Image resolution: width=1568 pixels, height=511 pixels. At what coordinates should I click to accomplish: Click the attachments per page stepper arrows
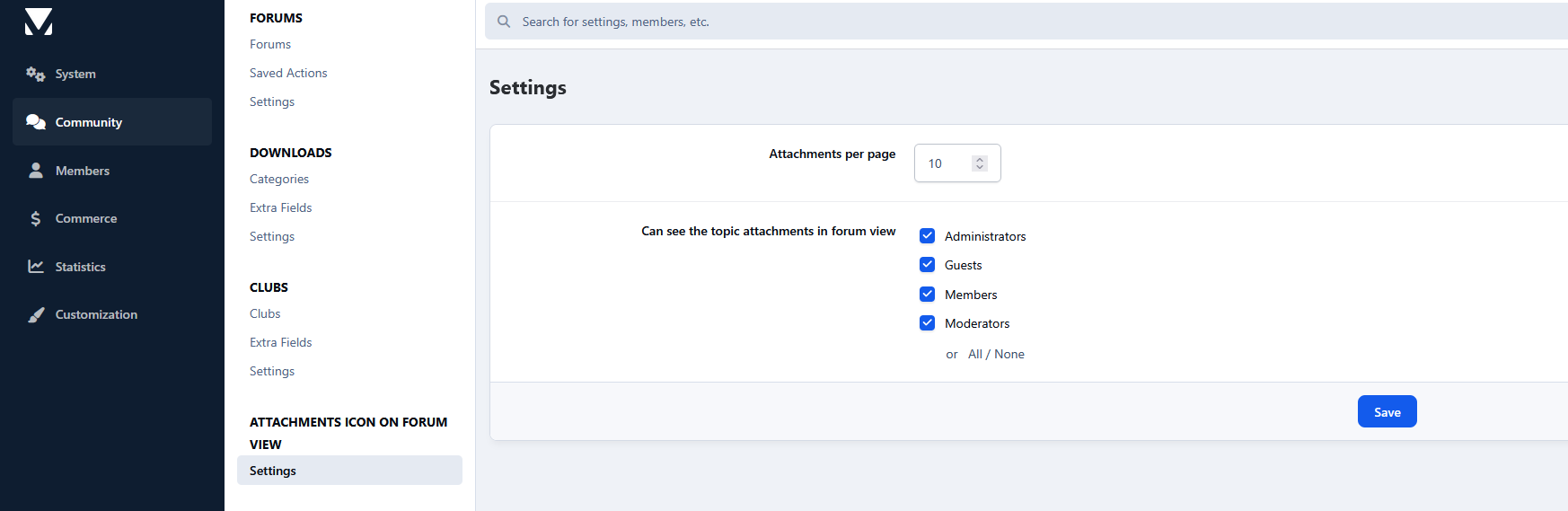point(980,163)
